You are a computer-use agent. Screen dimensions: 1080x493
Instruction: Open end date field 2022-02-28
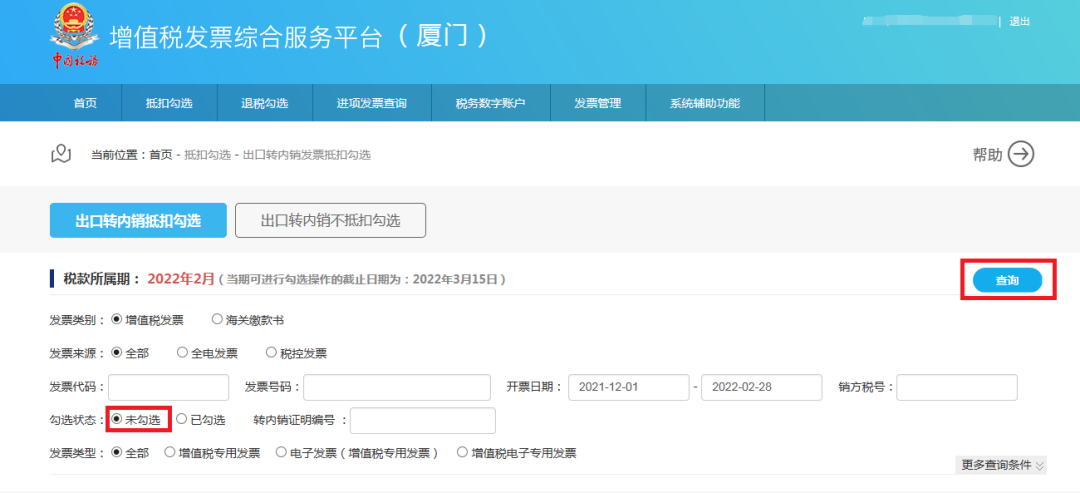tap(760, 387)
